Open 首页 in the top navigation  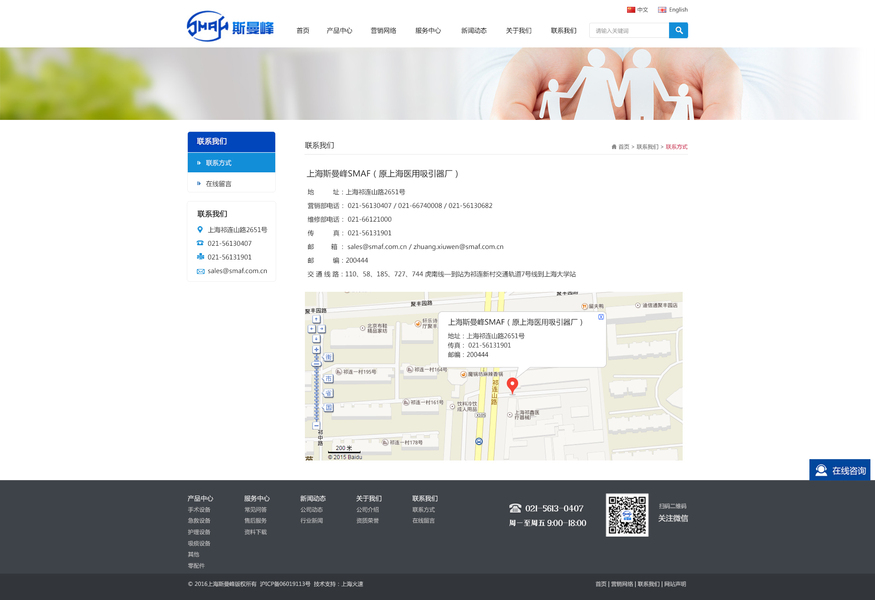pos(302,31)
